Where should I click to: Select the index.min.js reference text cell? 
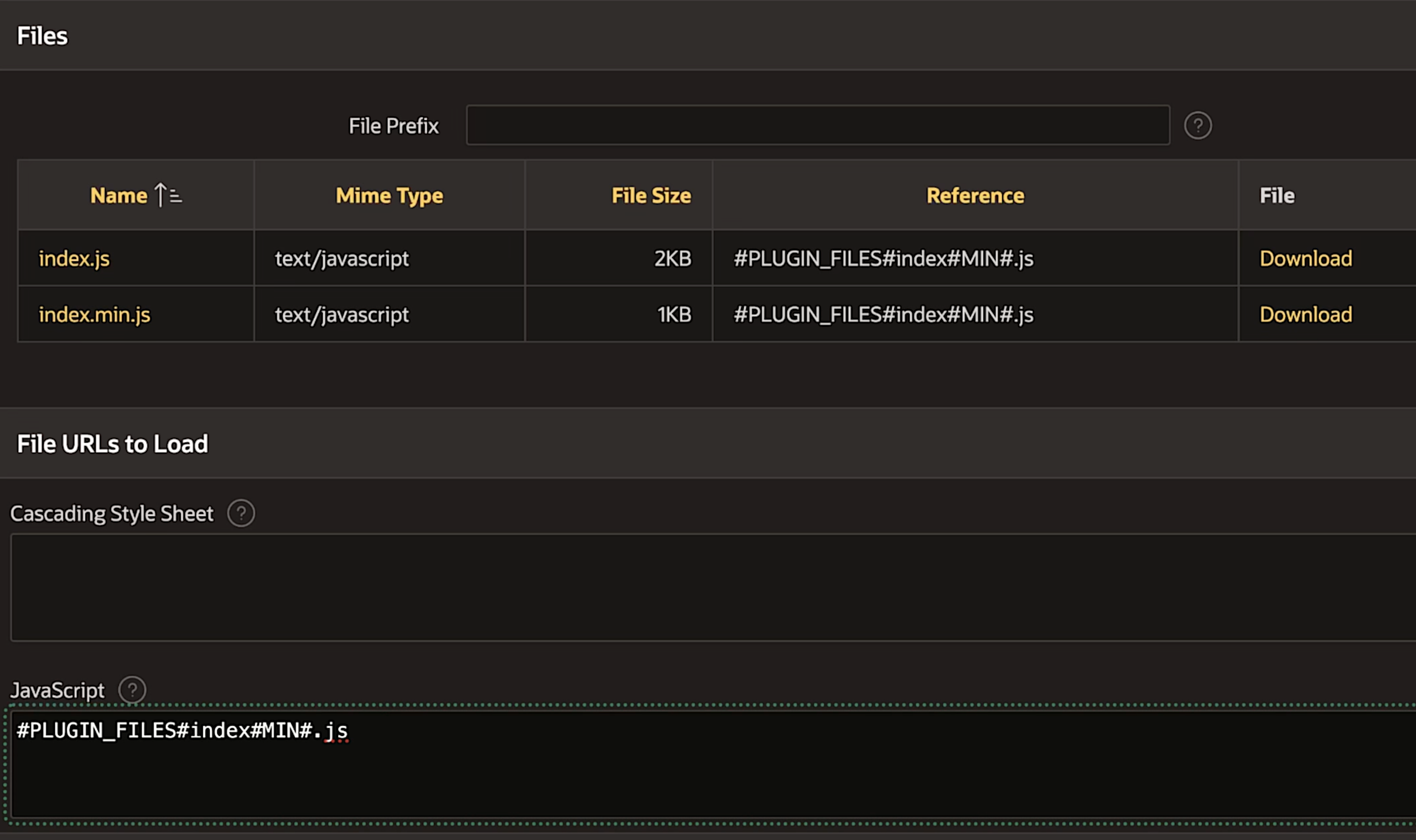[x=883, y=315]
